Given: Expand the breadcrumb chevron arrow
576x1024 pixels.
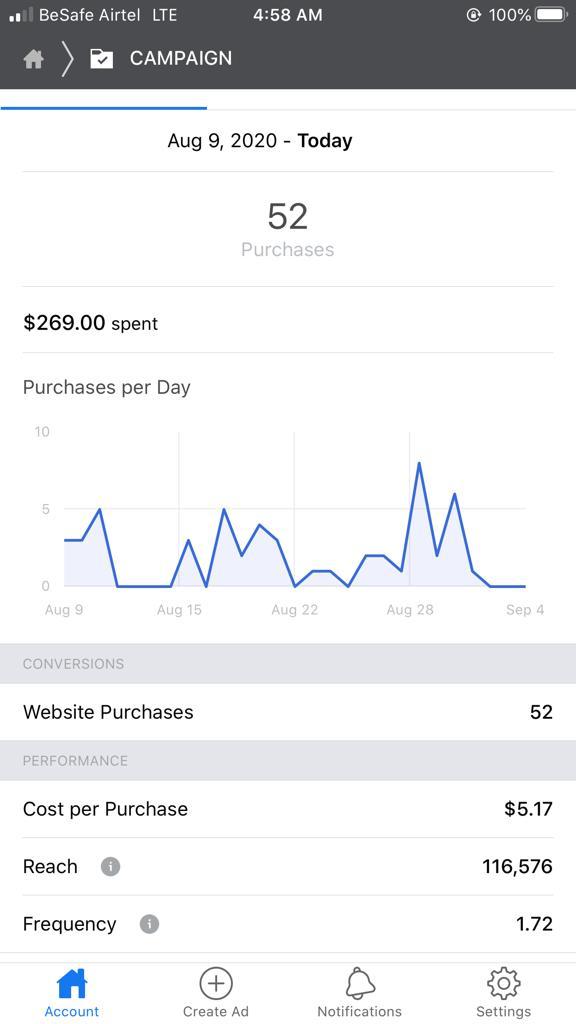Looking at the screenshot, I should point(67,59).
